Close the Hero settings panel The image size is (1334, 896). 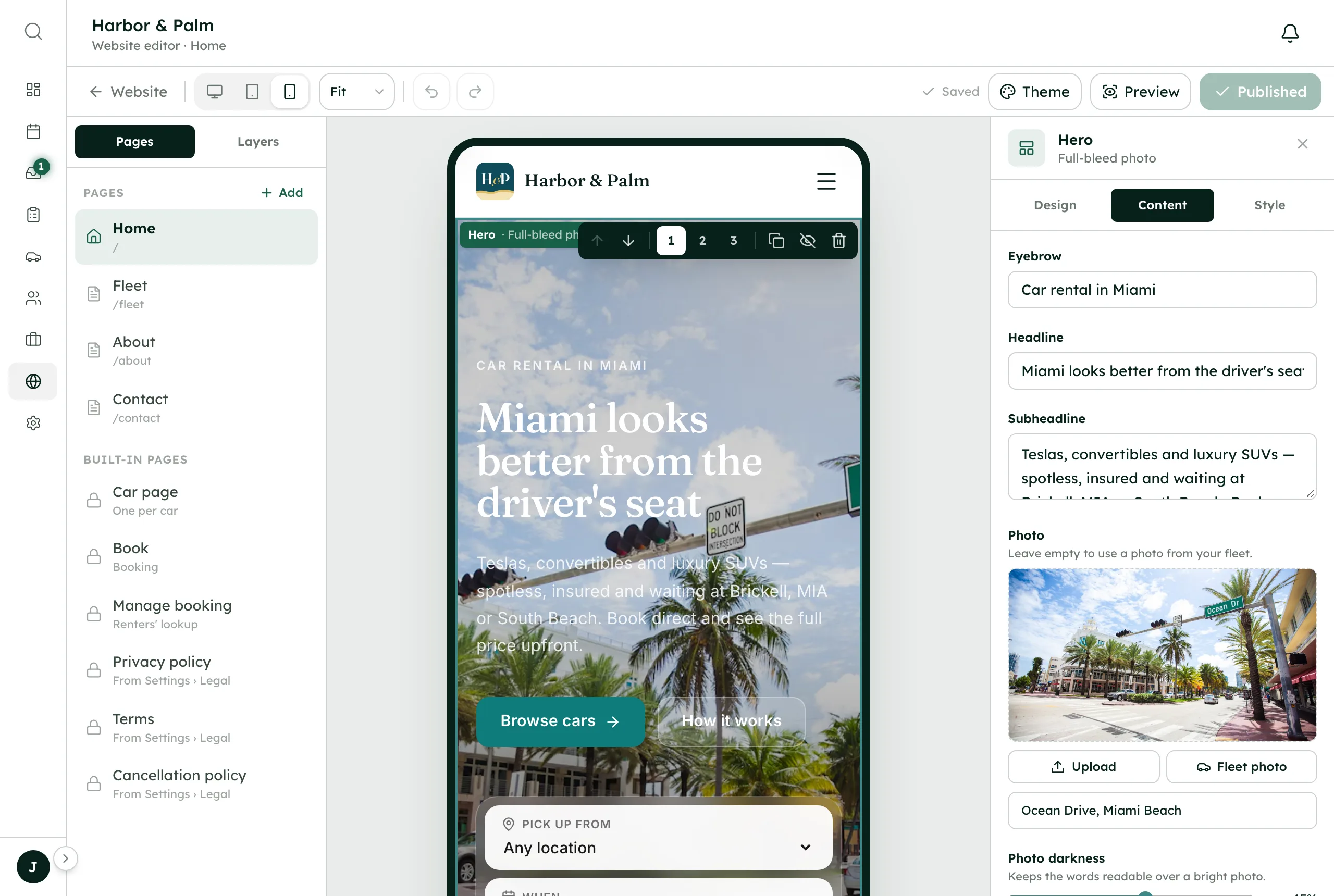point(1302,144)
